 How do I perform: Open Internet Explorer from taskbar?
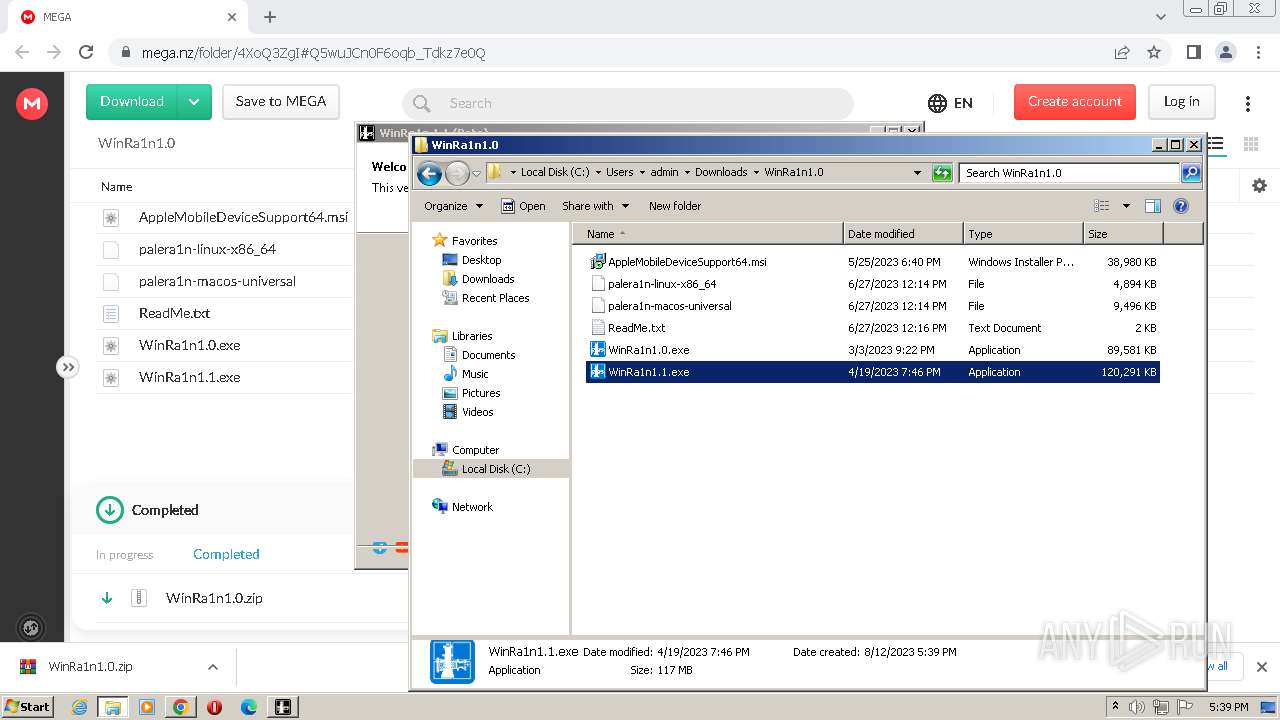click(x=79, y=707)
